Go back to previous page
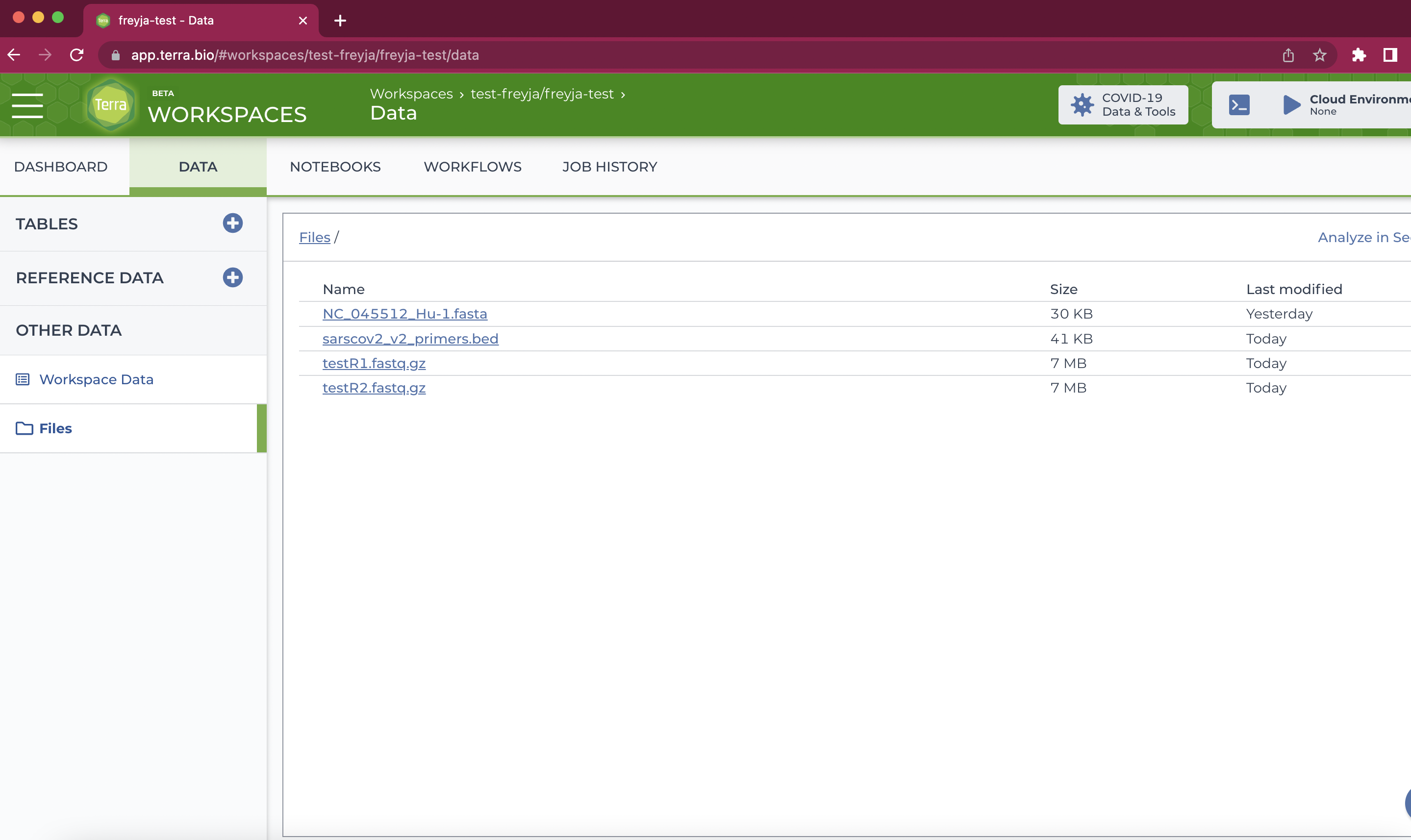 pyautogui.click(x=14, y=55)
